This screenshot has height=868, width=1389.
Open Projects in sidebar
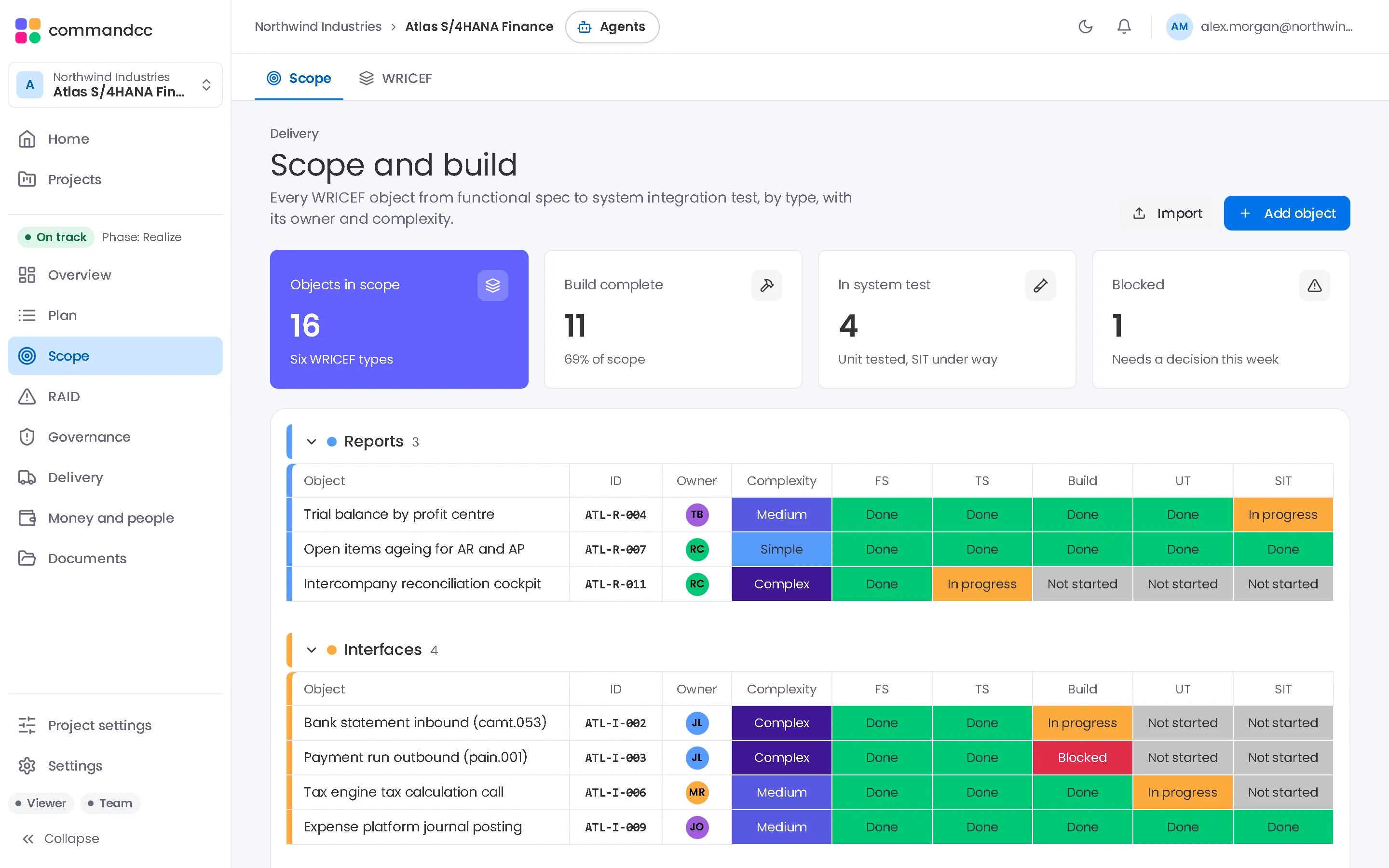[x=115, y=179]
